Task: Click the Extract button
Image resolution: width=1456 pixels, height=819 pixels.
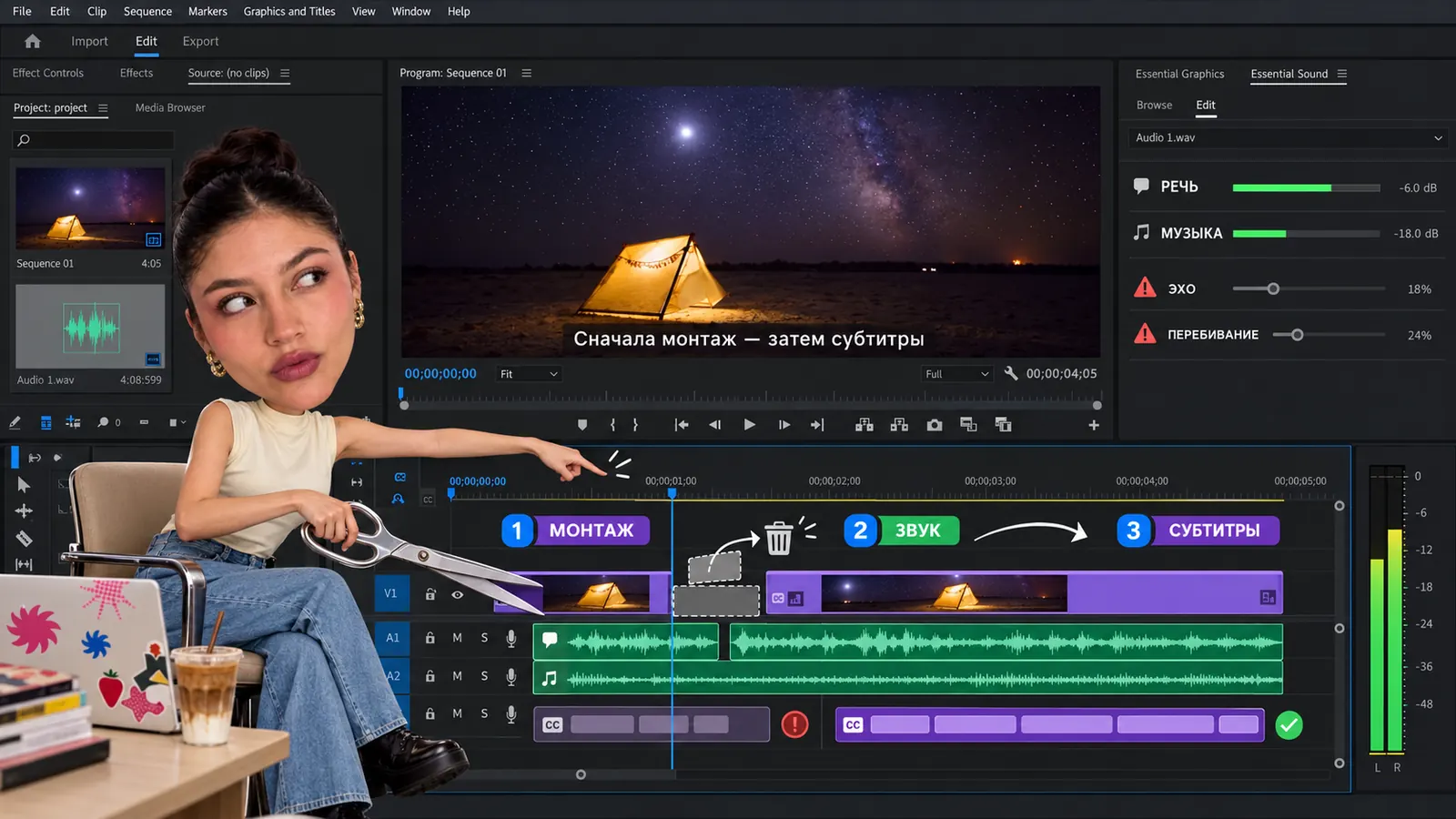Action: click(899, 425)
